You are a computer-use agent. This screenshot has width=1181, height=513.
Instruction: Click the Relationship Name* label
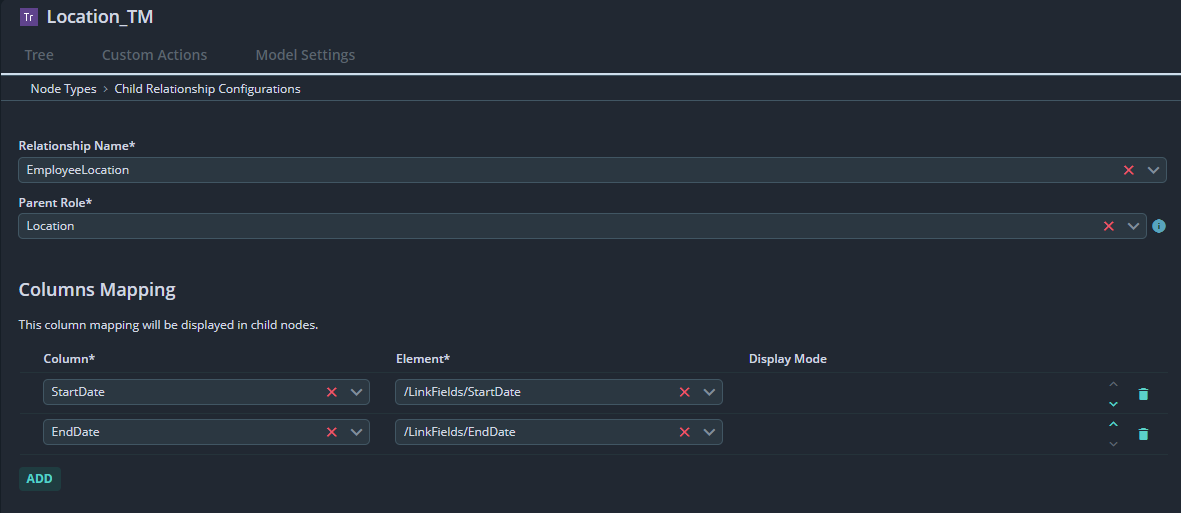point(77,145)
